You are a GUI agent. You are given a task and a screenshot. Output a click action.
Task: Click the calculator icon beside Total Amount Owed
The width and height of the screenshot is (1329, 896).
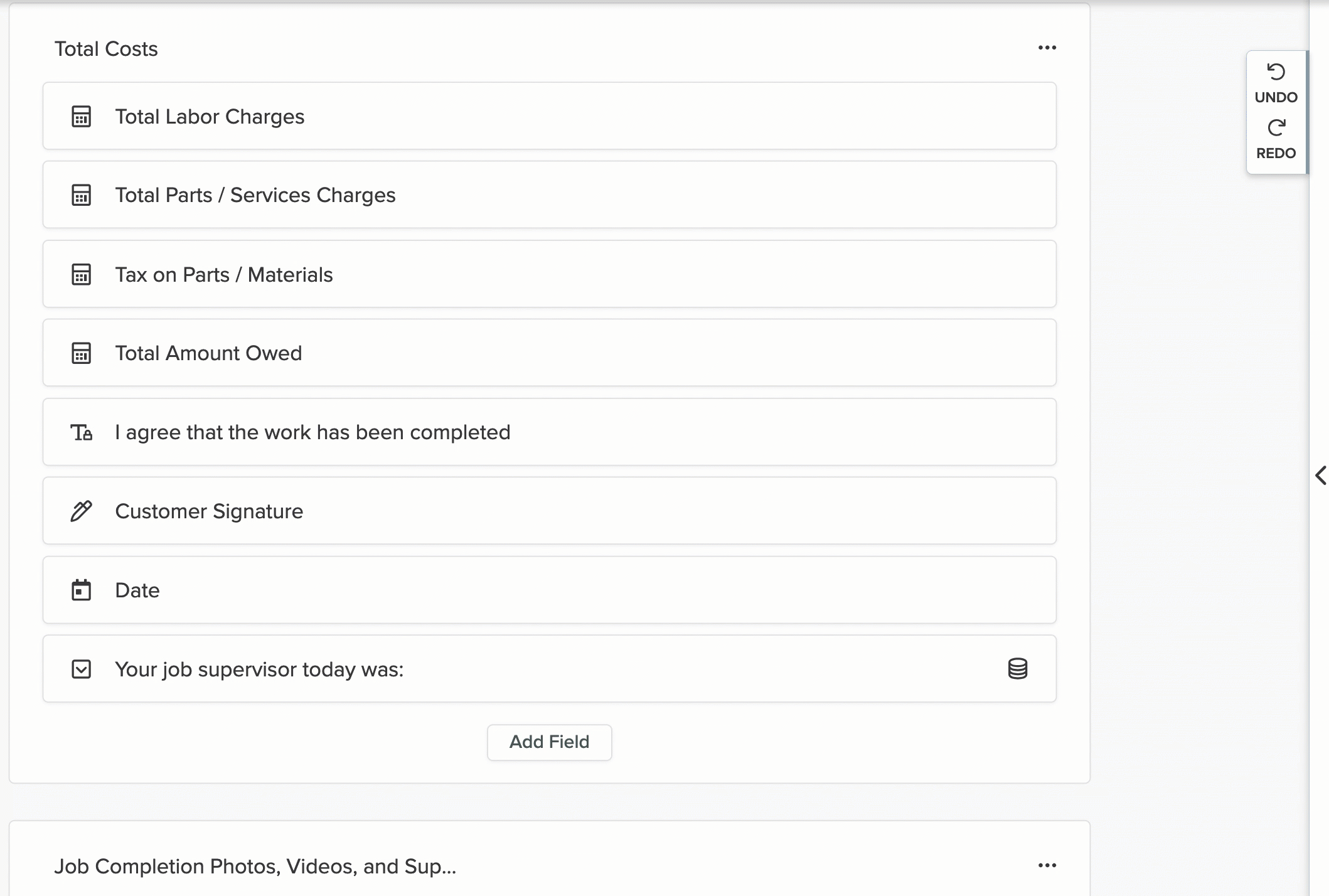[82, 353]
